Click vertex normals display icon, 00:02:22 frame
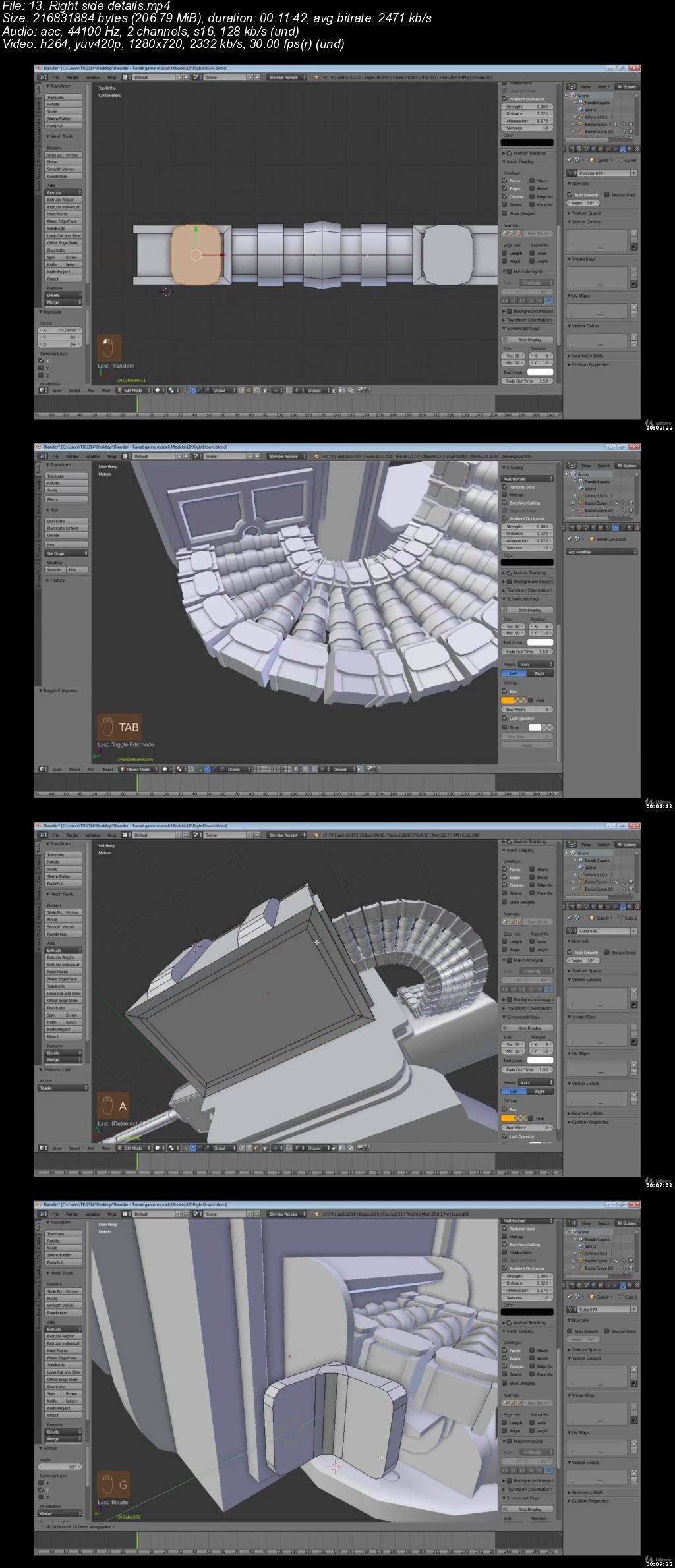675x1568 pixels. [505, 233]
